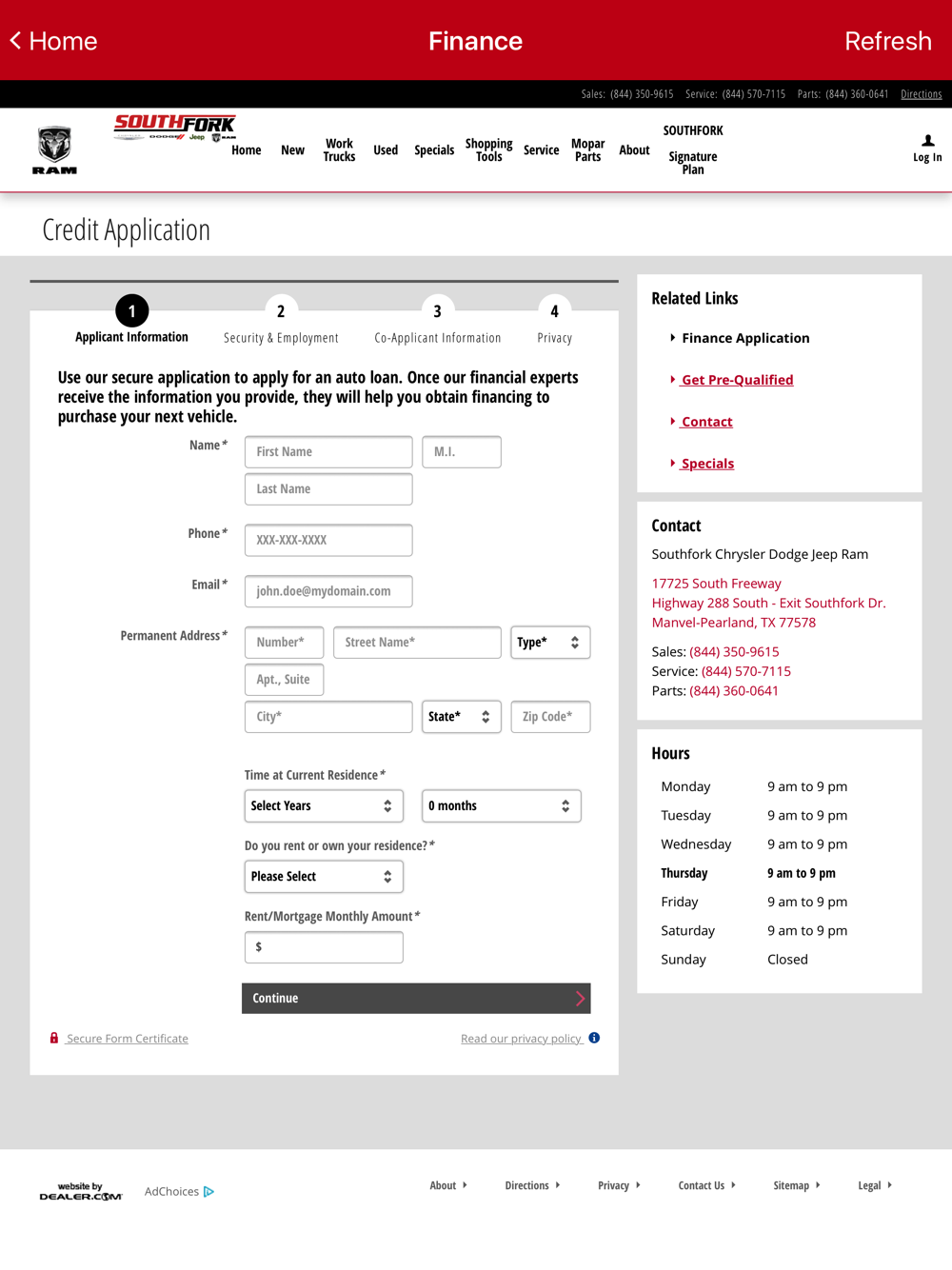Open the Shopping Tools menu
This screenshot has width=952, height=1270.
488,150
